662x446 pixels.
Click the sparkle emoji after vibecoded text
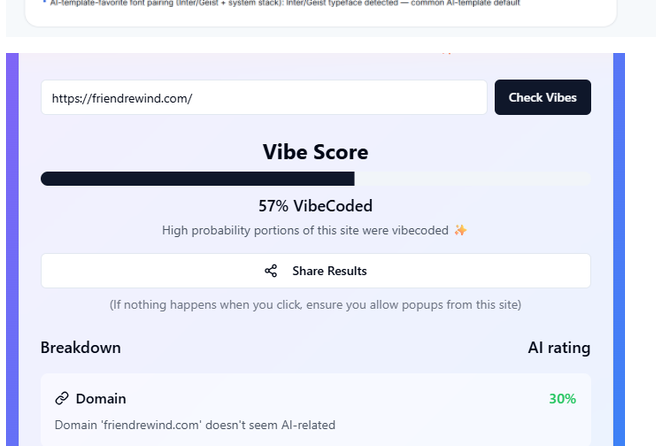point(460,230)
